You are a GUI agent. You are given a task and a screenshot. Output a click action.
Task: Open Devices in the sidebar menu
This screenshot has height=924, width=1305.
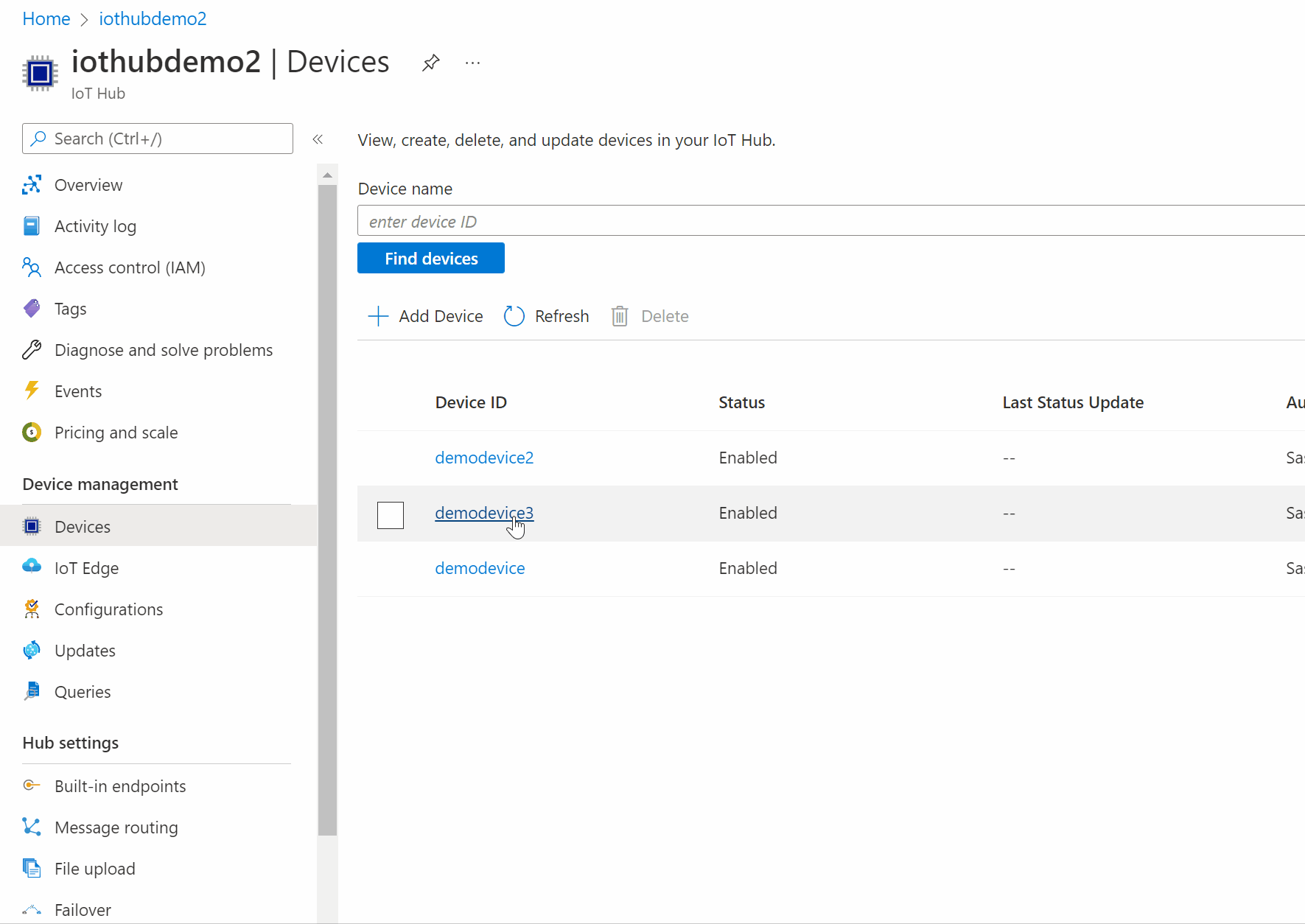point(158,527)
